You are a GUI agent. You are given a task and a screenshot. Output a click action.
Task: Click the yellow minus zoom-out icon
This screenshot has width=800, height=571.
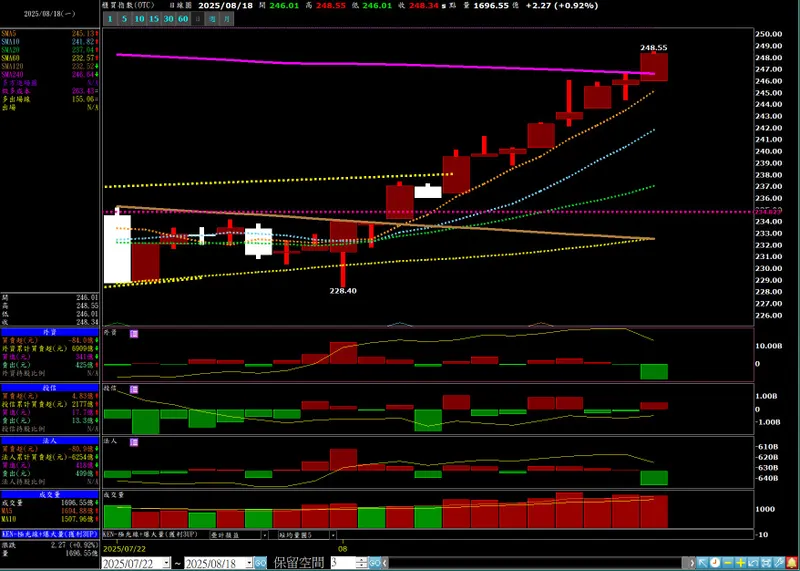coord(728,563)
